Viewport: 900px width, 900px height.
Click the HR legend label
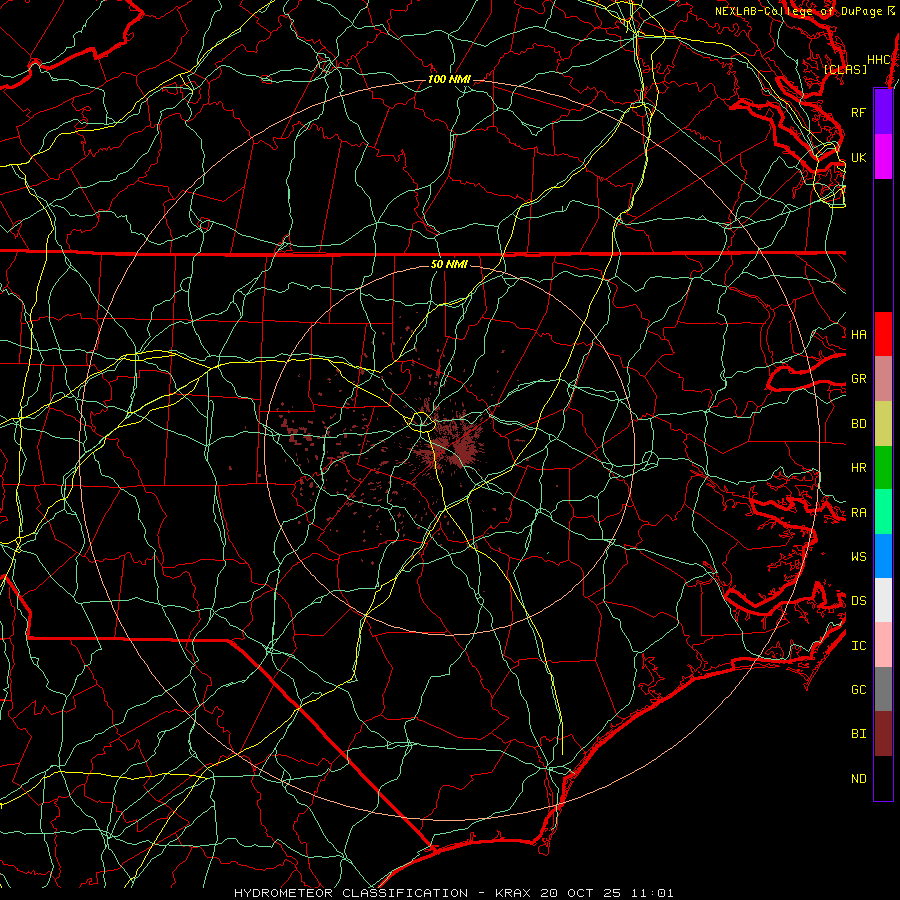point(858,468)
